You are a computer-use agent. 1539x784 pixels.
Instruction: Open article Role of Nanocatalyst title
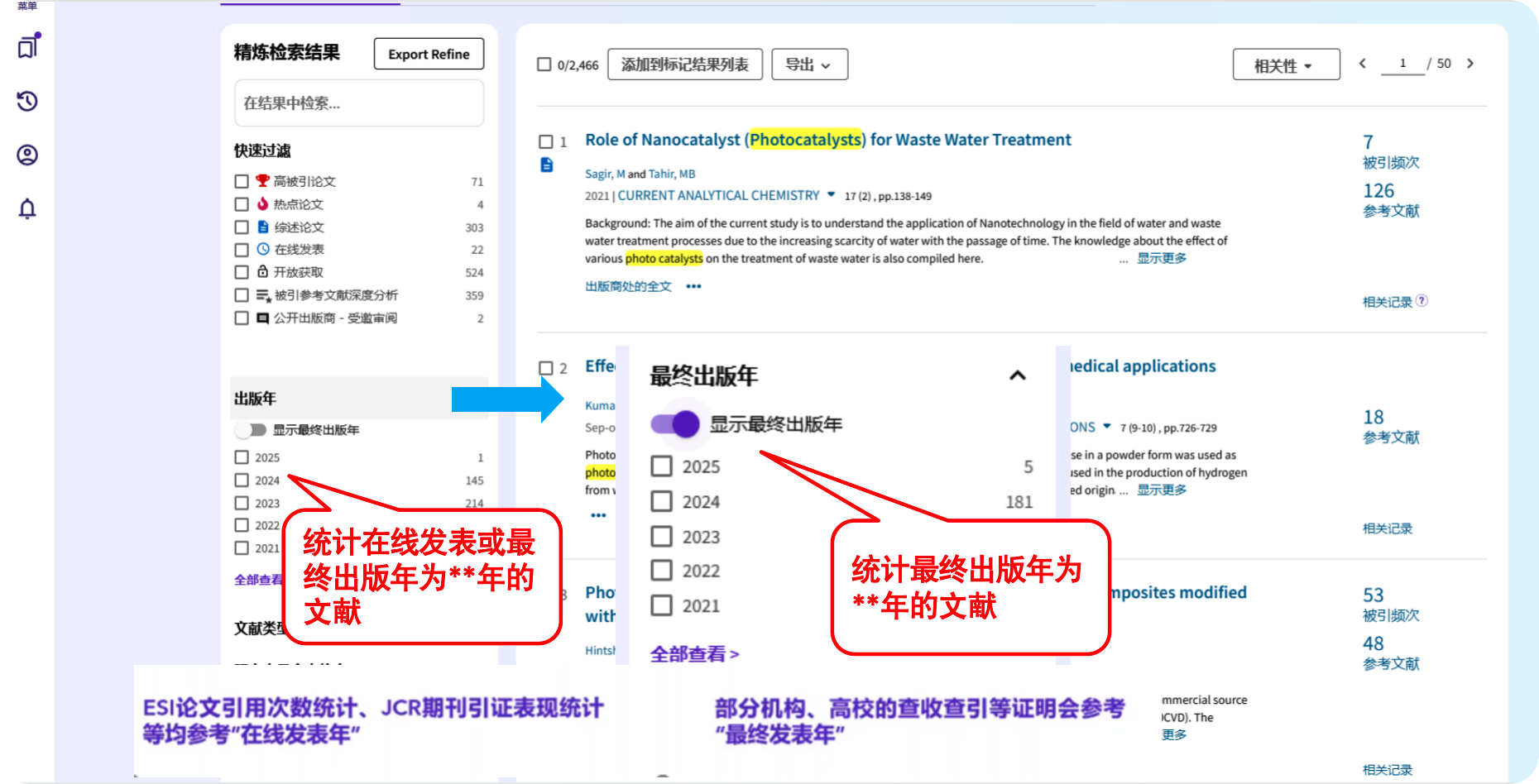827,140
